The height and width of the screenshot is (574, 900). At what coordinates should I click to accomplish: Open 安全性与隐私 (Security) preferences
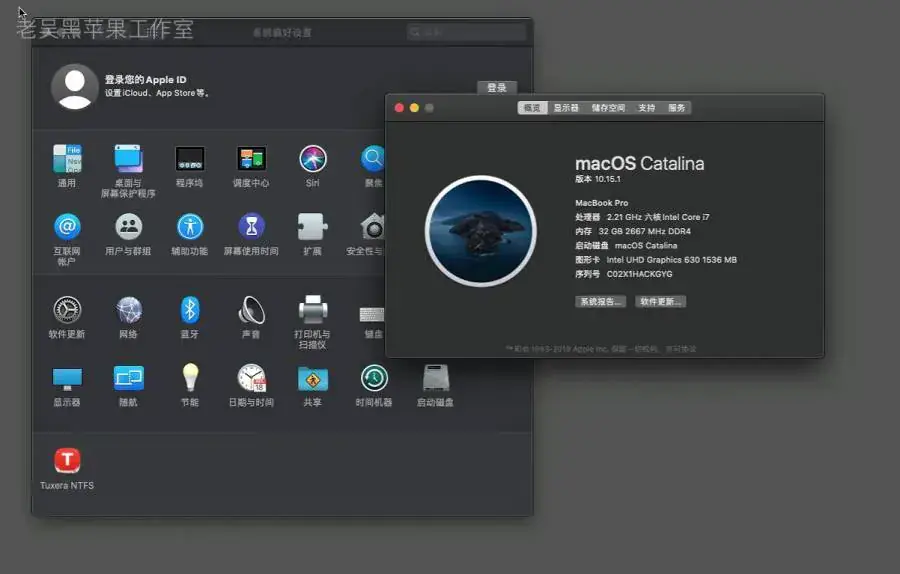click(x=373, y=227)
